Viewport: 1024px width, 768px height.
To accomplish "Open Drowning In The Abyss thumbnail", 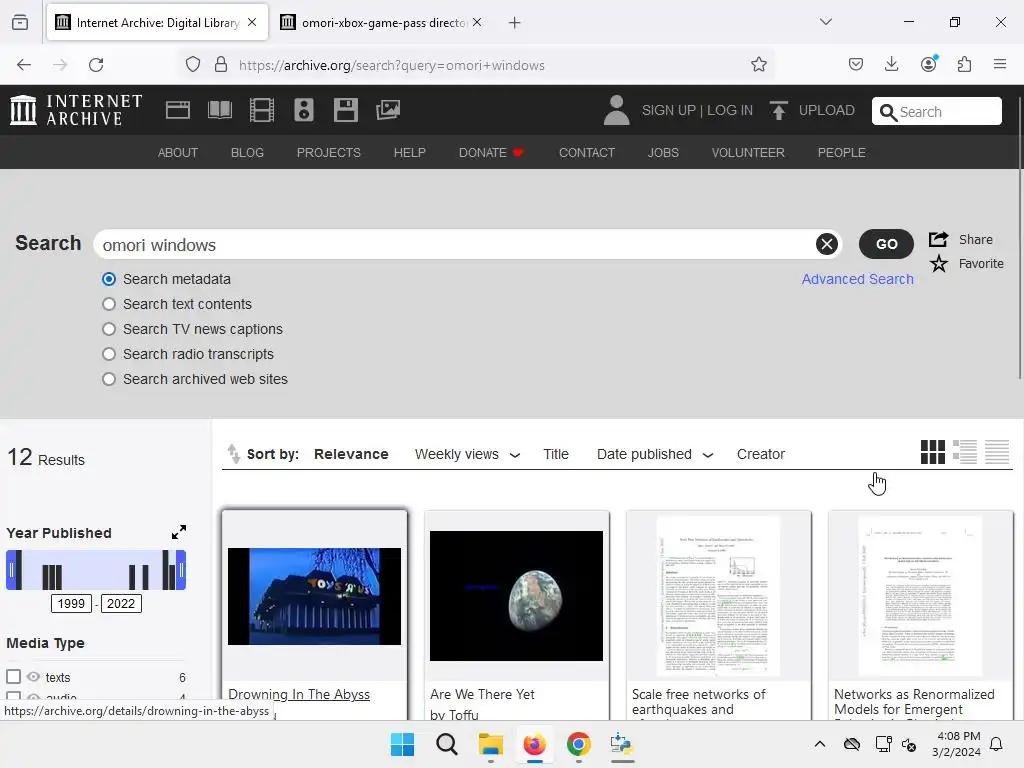I will (x=314, y=596).
